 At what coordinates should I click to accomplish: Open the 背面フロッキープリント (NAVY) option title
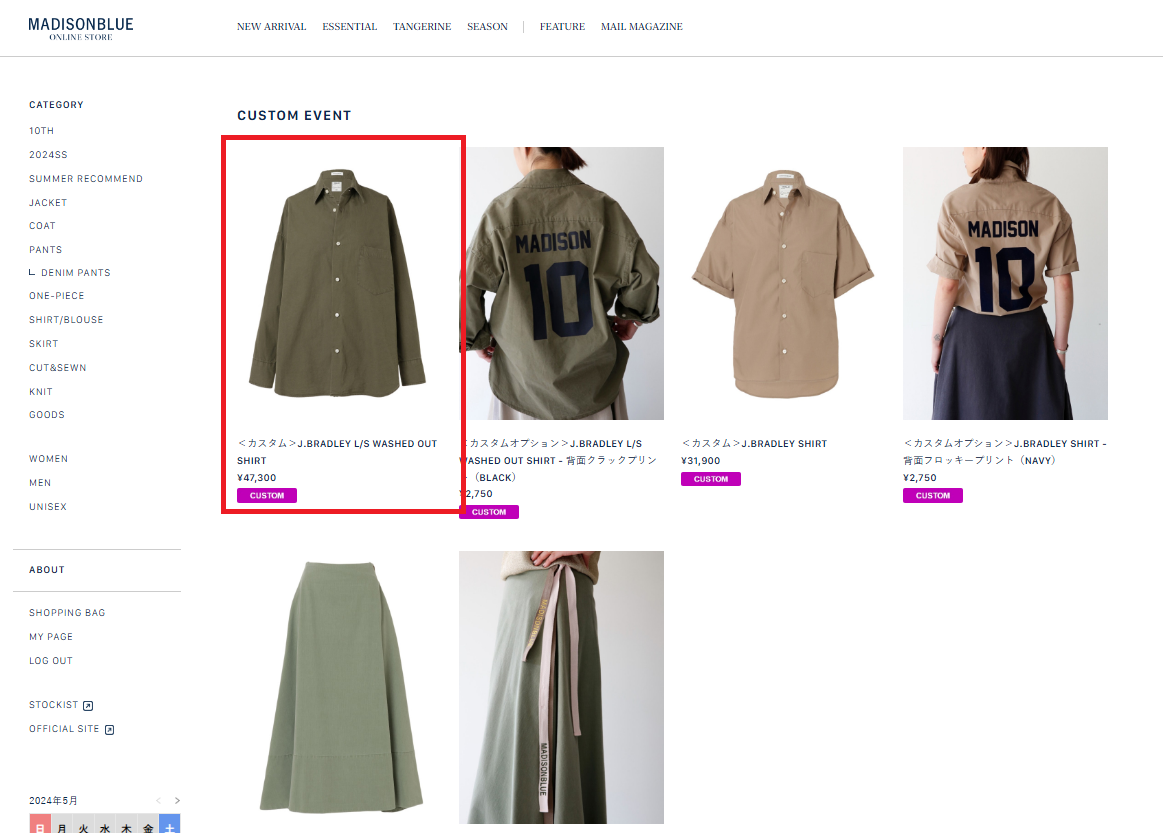click(1004, 452)
